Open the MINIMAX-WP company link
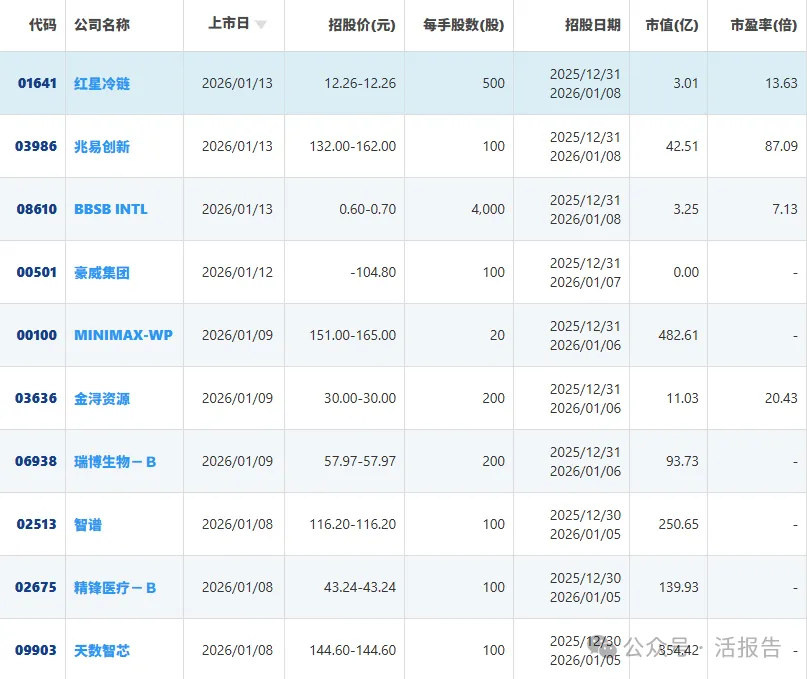The height and width of the screenshot is (679, 807). [x=123, y=335]
